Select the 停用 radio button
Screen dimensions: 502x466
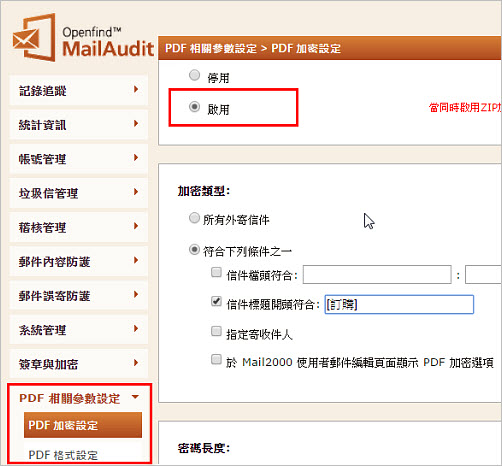coord(194,75)
